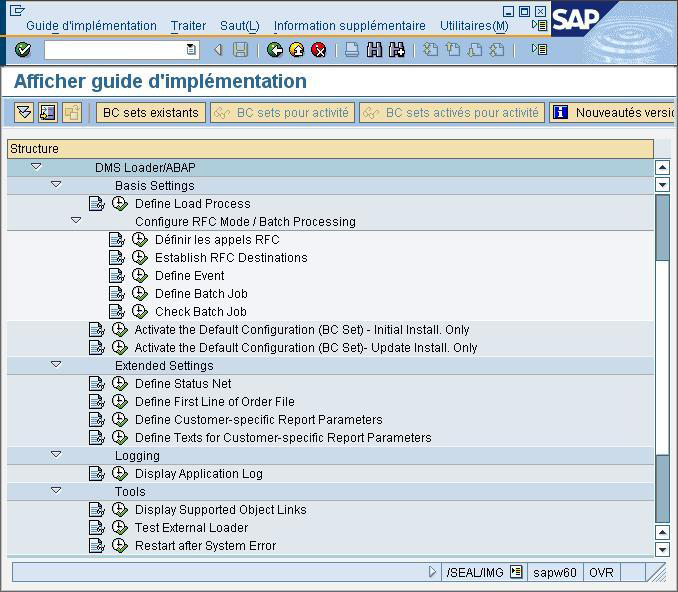Click the Print icon in standard toolbar
Screen dimensions: 678x592
(x=352, y=50)
